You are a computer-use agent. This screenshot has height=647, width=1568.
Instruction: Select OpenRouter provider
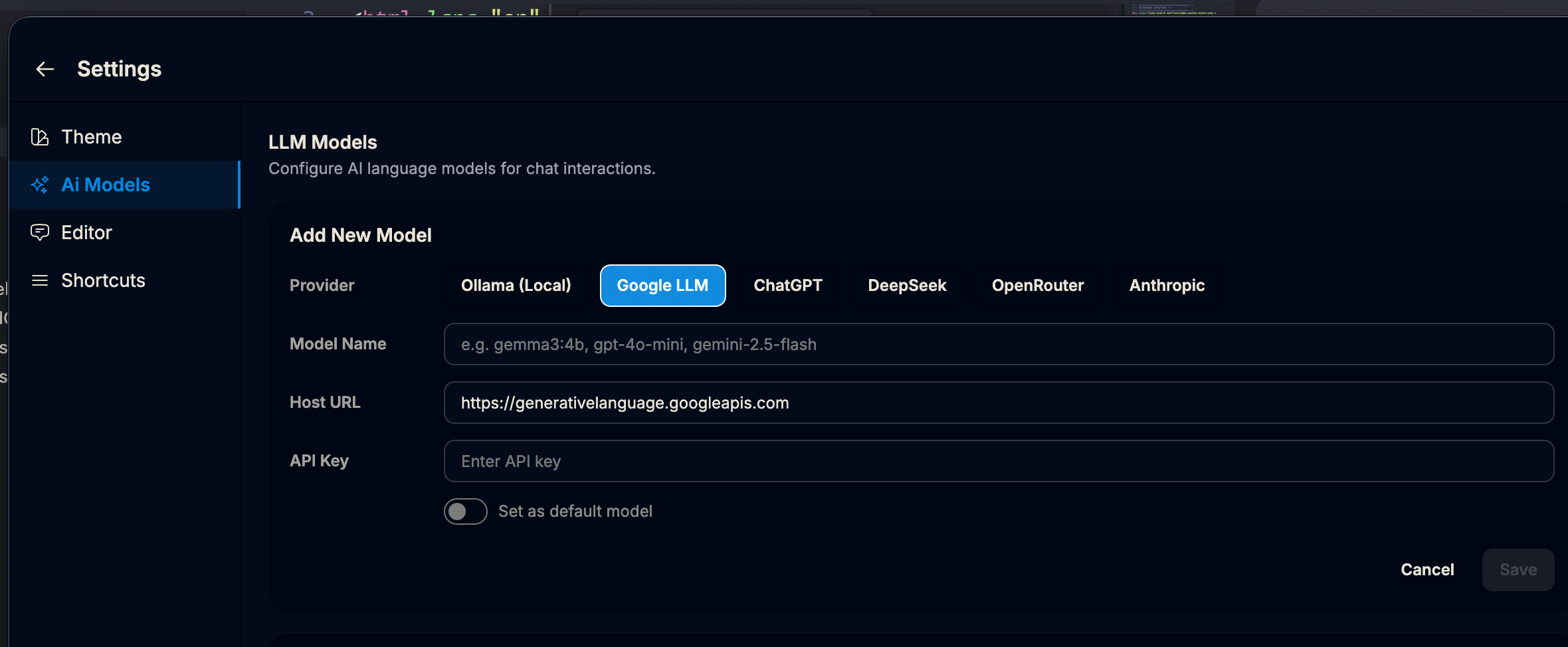(x=1038, y=286)
